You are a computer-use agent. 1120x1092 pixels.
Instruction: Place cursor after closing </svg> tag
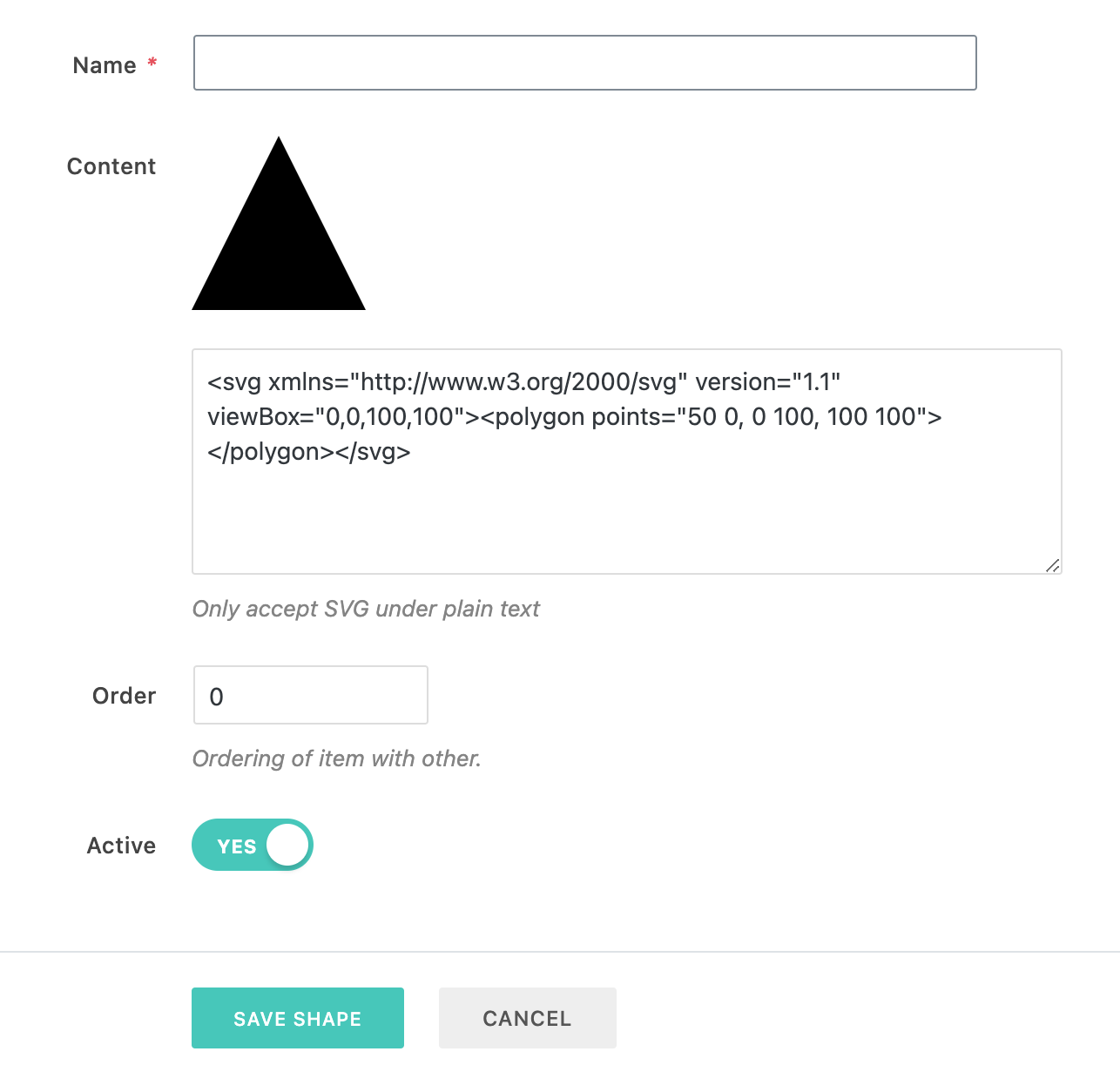(411, 452)
